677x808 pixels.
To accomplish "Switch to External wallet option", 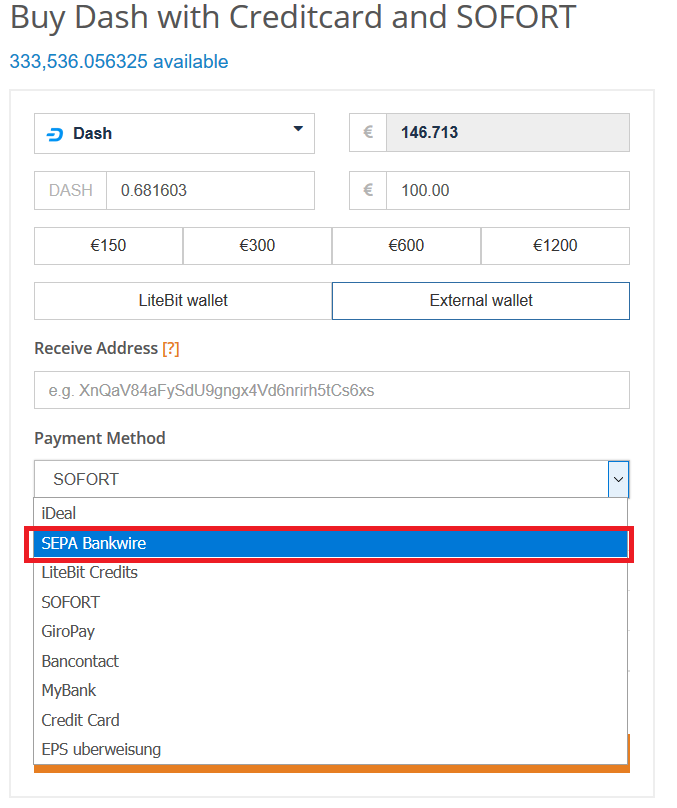I will [x=481, y=301].
